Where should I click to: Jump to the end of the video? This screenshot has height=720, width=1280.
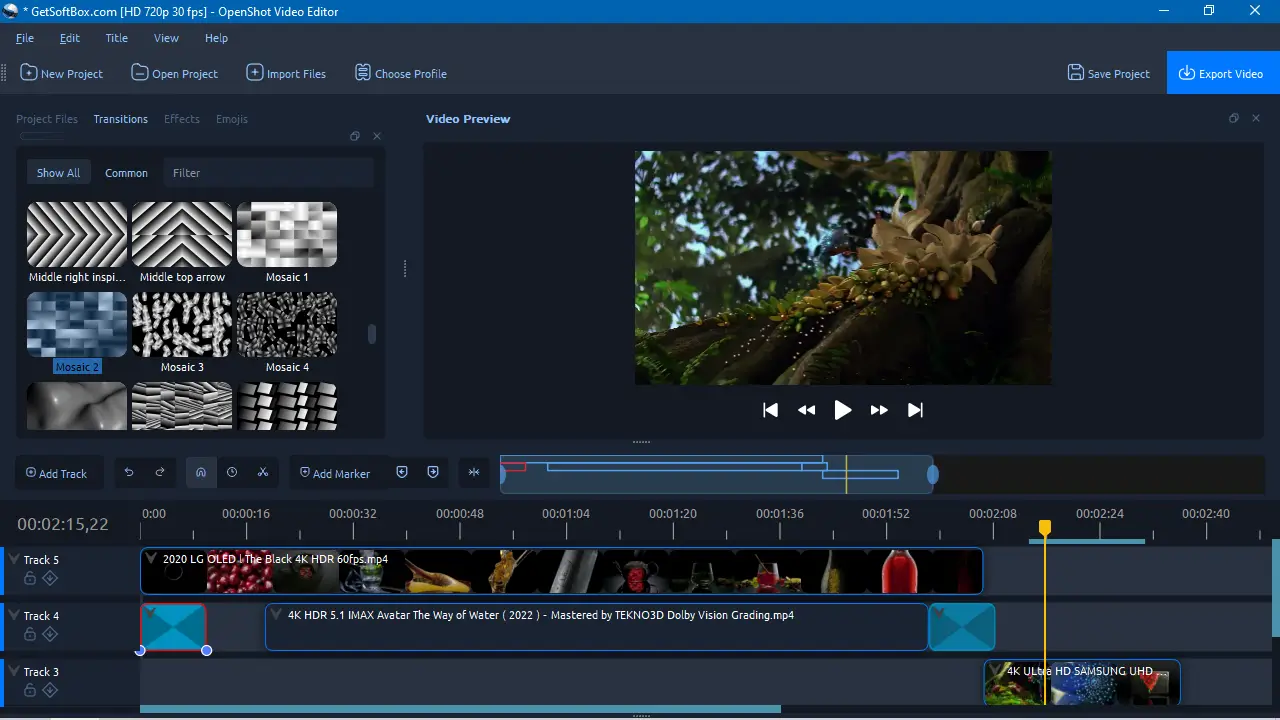click(915, 410)
